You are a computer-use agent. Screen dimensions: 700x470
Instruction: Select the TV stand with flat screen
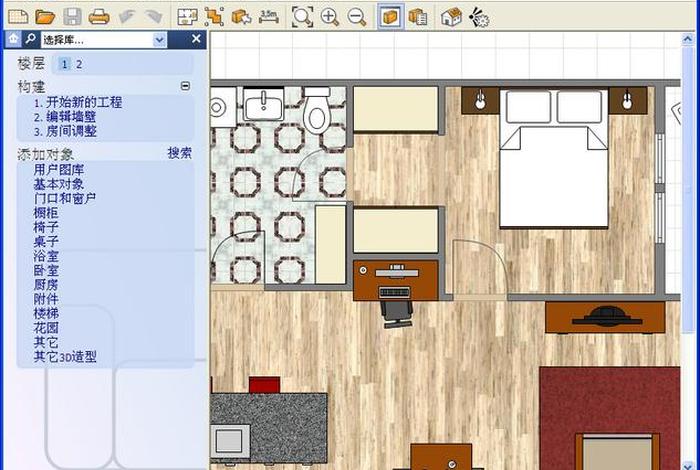(x=605, y=317)
